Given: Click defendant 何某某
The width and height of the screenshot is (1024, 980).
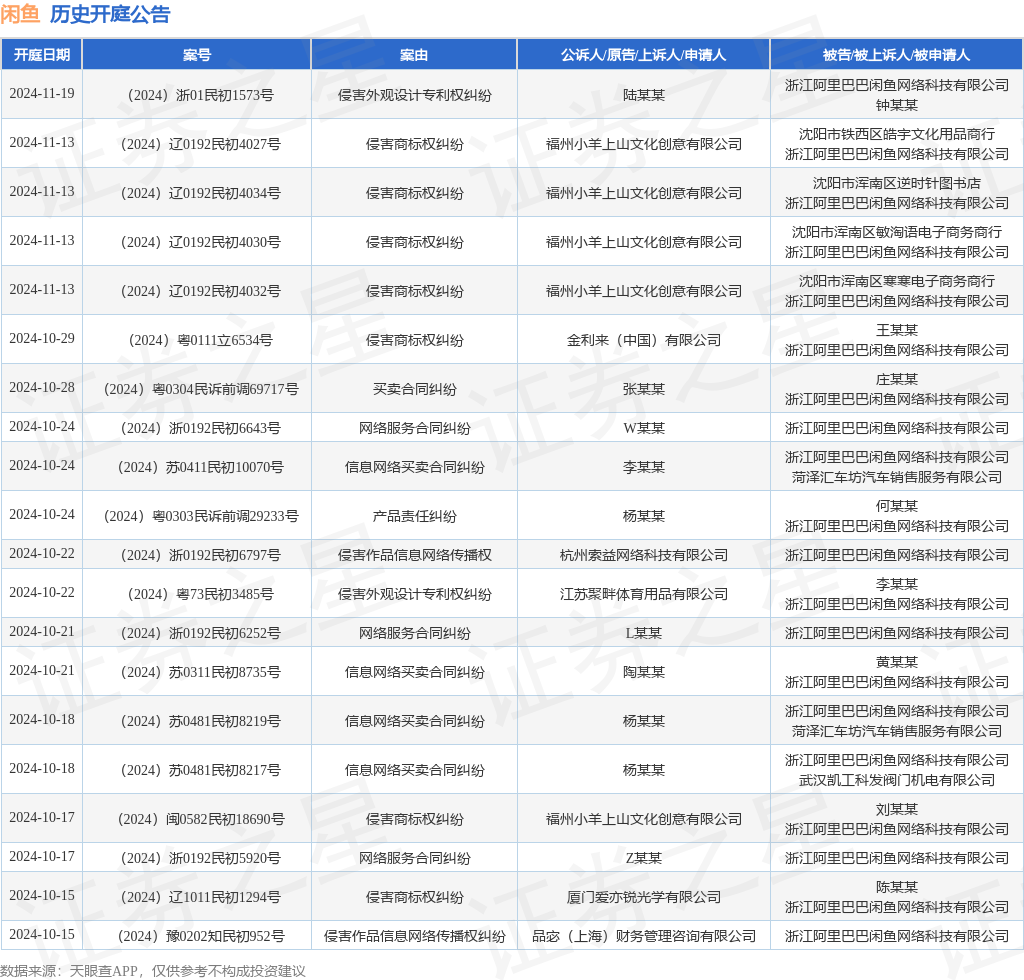Looking at the screenshot, I should 896,506.
